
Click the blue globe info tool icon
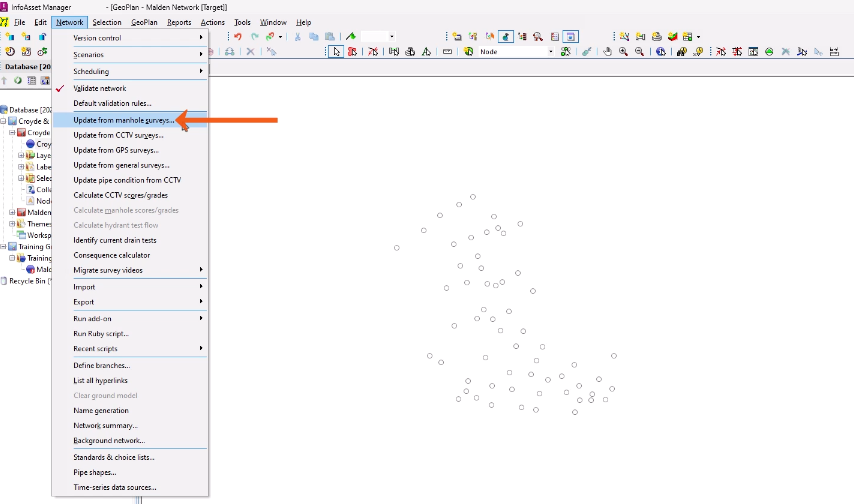(661, 52)
